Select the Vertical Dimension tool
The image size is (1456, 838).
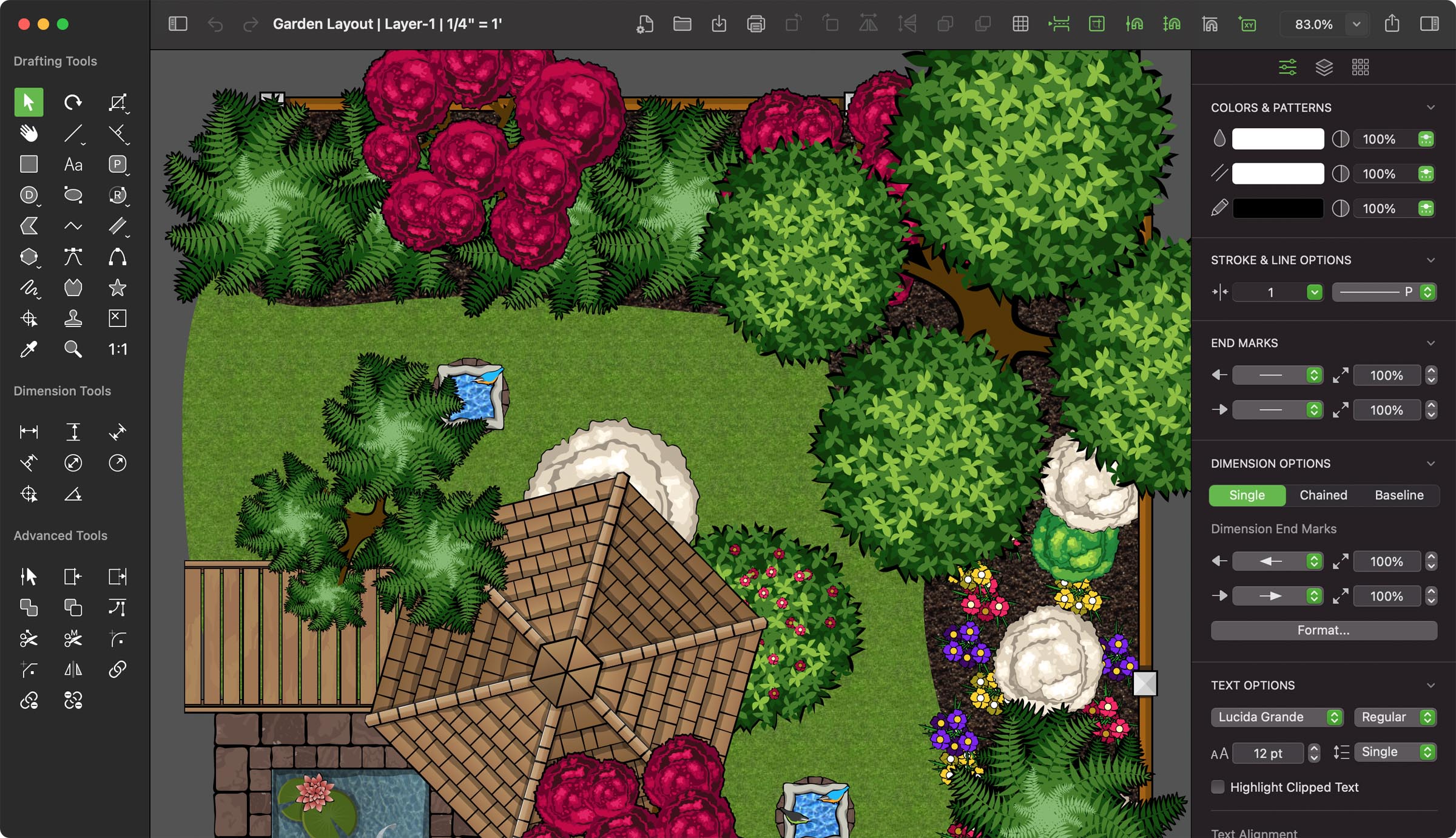pyautogui.click(x=73, y=432)
